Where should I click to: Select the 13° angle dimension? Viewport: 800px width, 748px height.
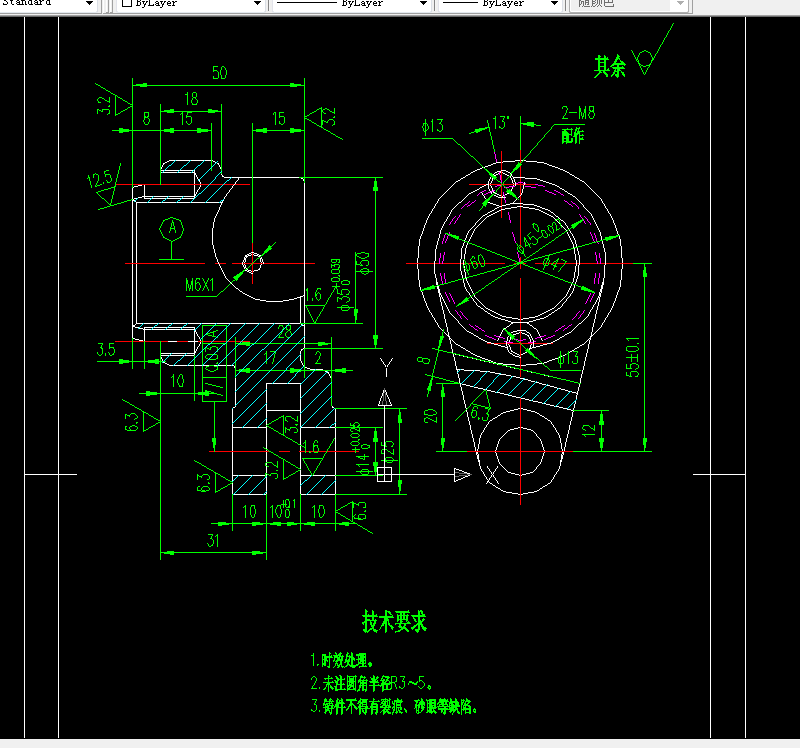click(x=501, y=122)
